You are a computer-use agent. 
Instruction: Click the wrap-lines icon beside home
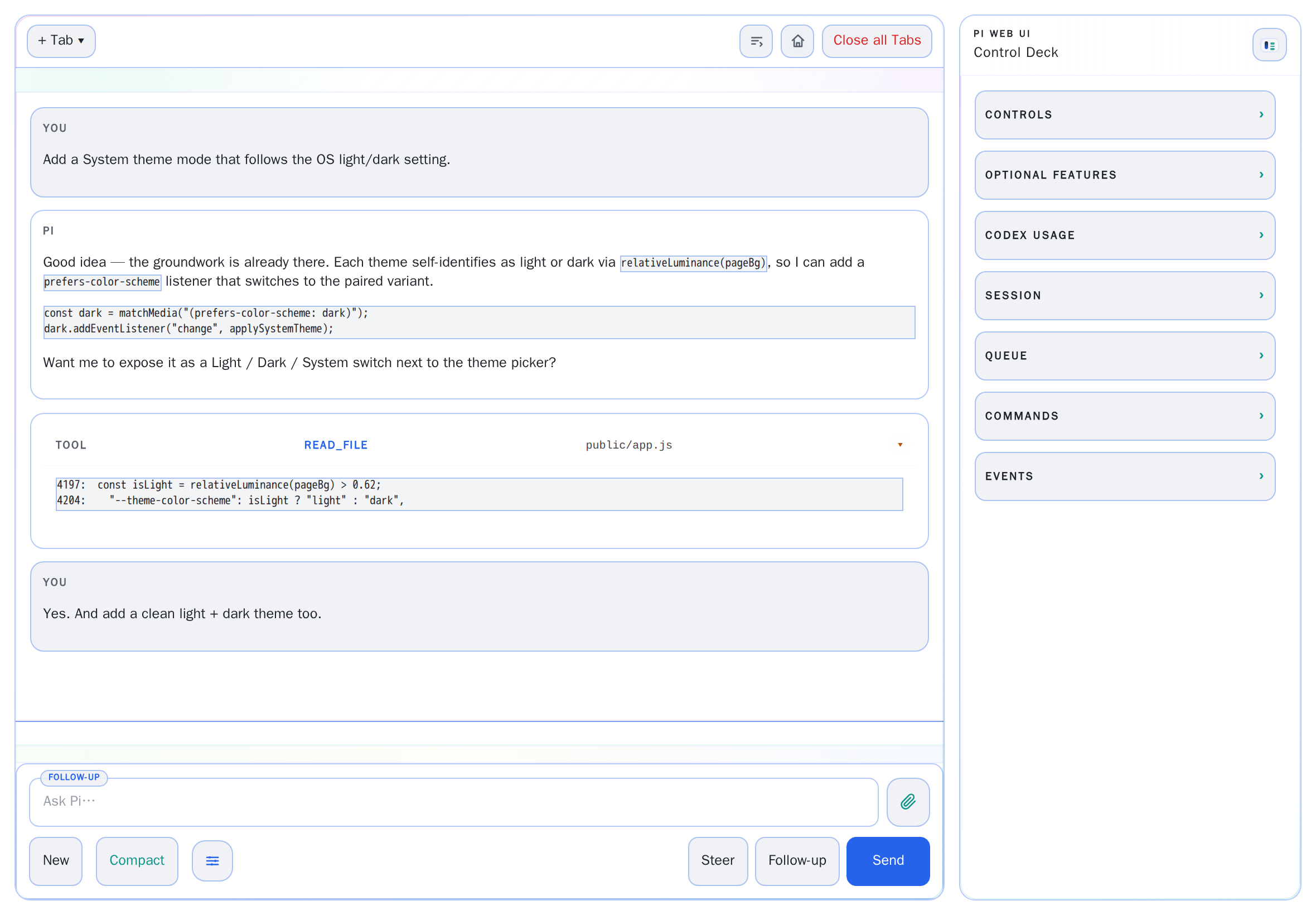[x=756, y=41]
